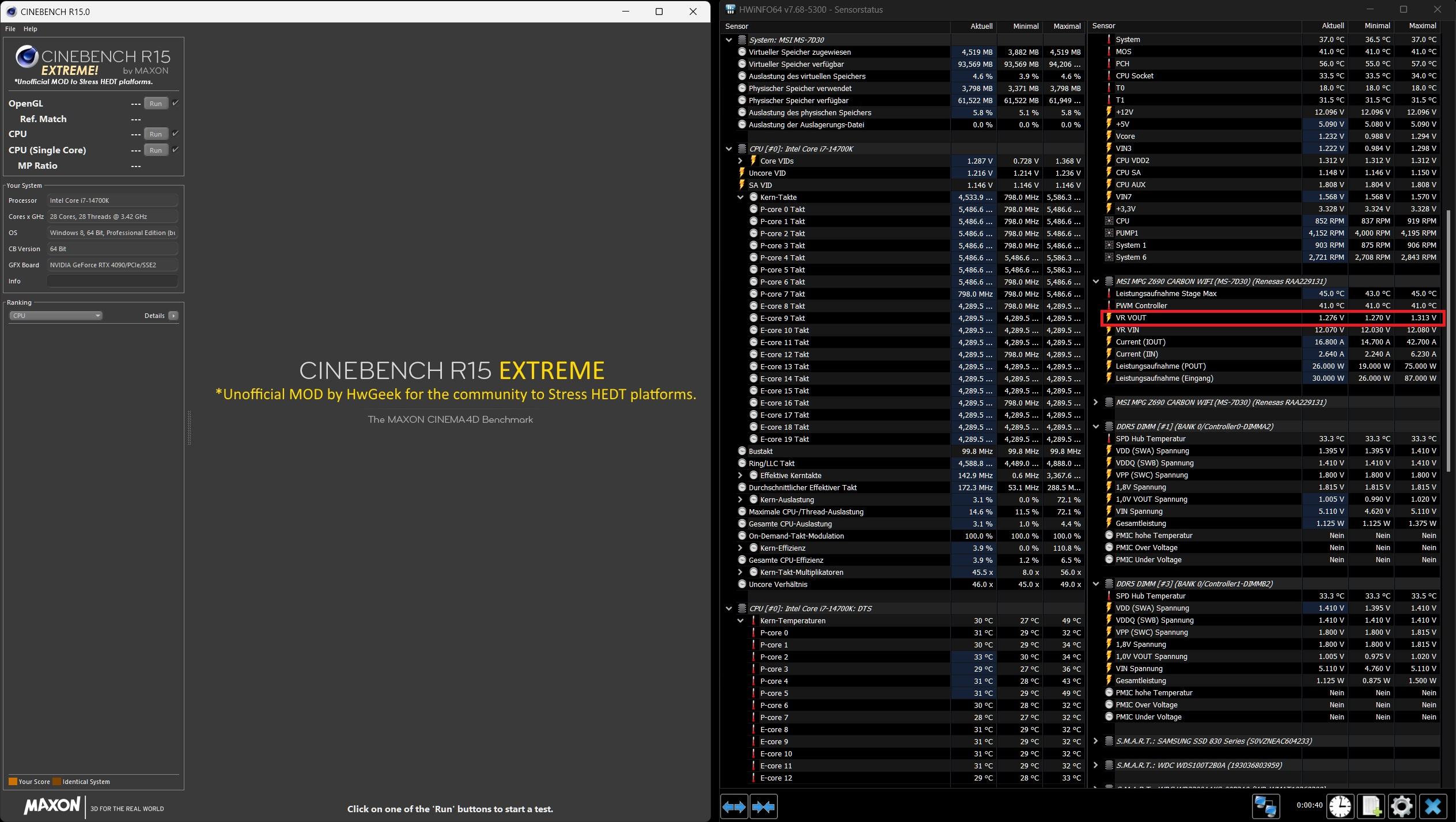The height and width of the screenshot is (822, 1456).
Task: Expand the Core VIDs row
Action: point(740,161)
